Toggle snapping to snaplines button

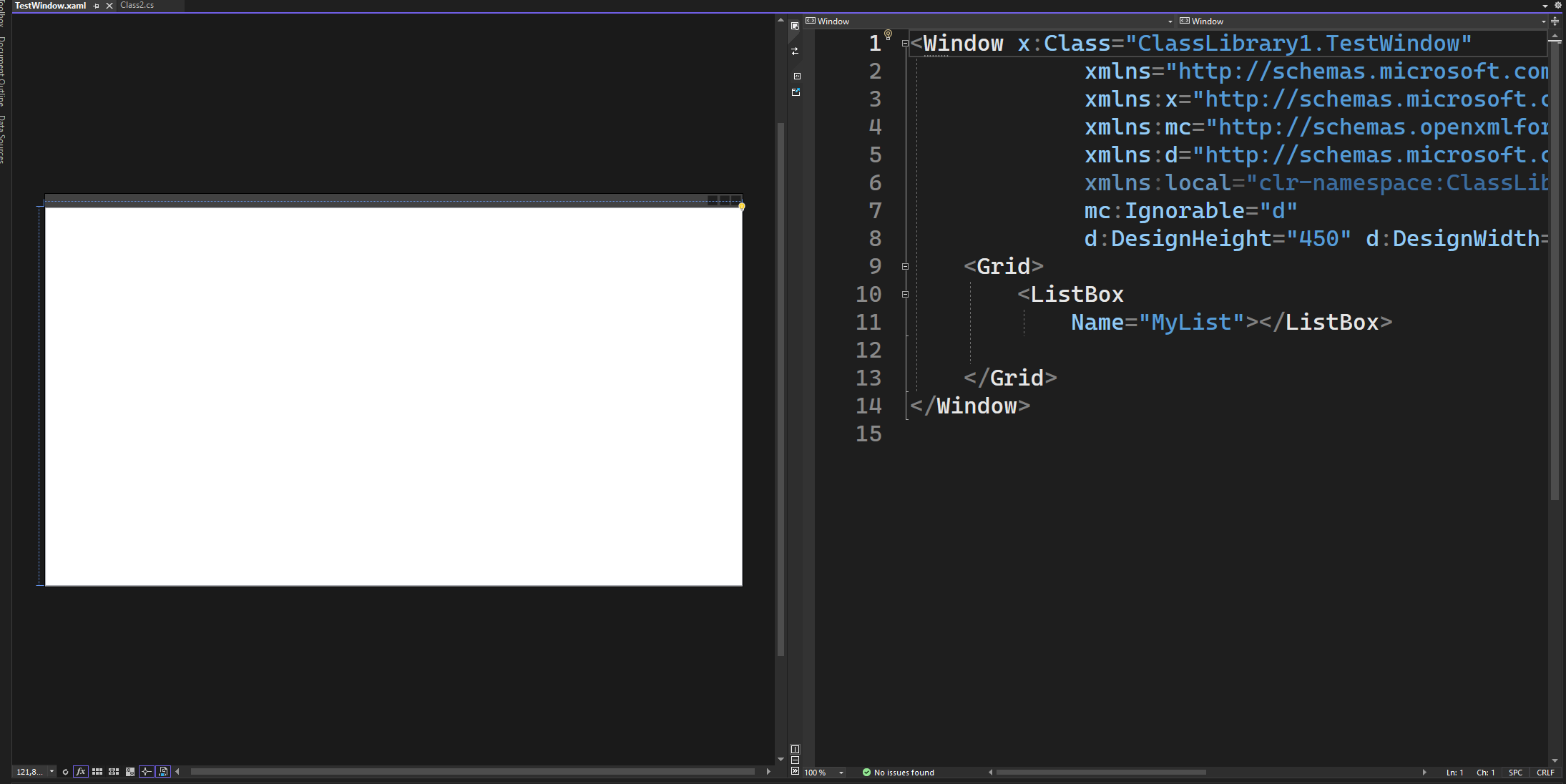pyautogui.click(x=147, y=772)
